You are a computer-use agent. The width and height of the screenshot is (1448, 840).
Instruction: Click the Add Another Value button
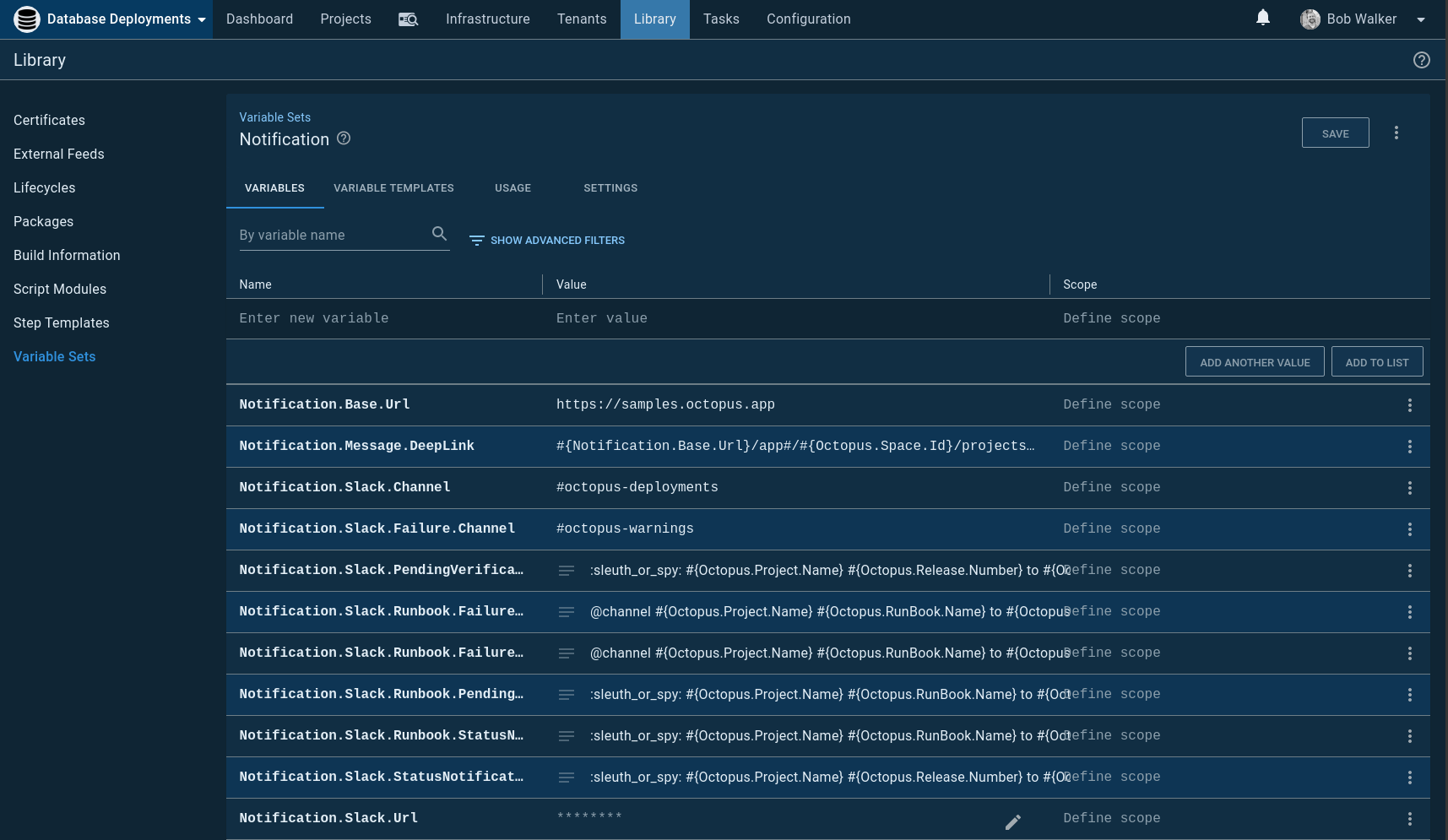click(1254, 362)
